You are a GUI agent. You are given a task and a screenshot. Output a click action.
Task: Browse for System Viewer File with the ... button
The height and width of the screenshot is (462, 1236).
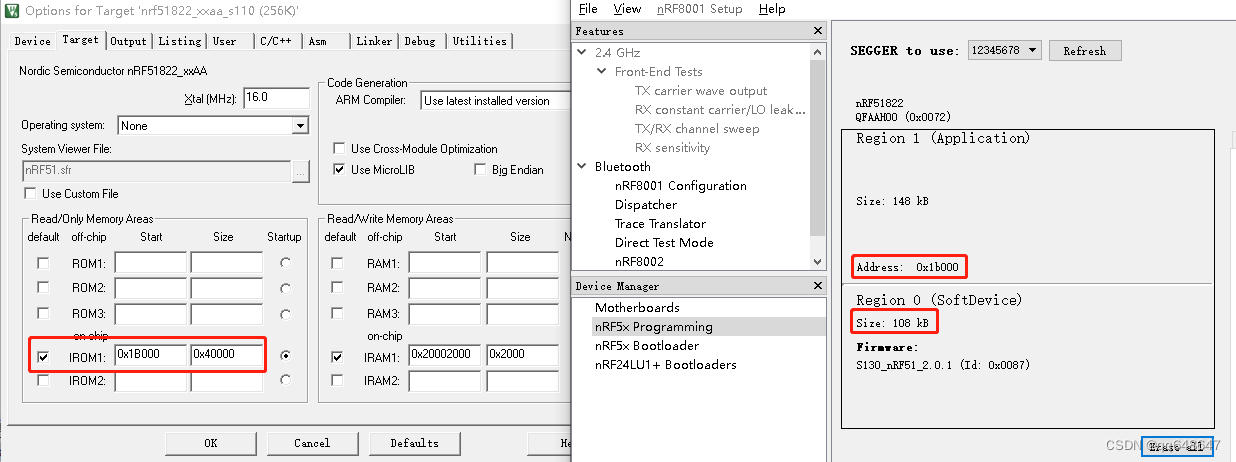click(301, 171)
